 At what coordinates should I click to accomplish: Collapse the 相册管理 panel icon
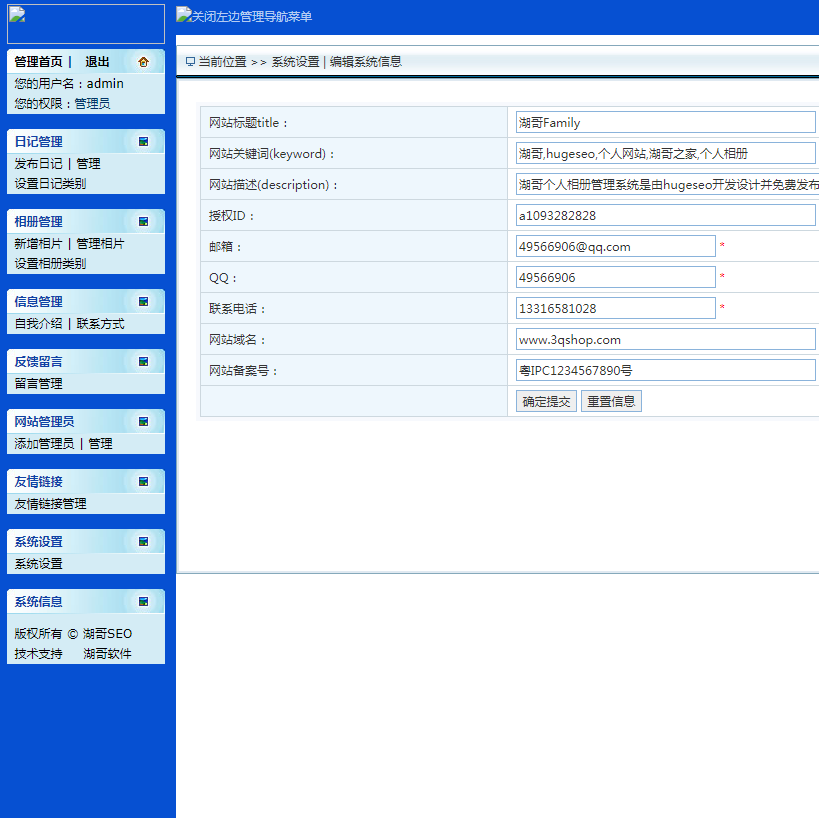[x=143, y=221]
